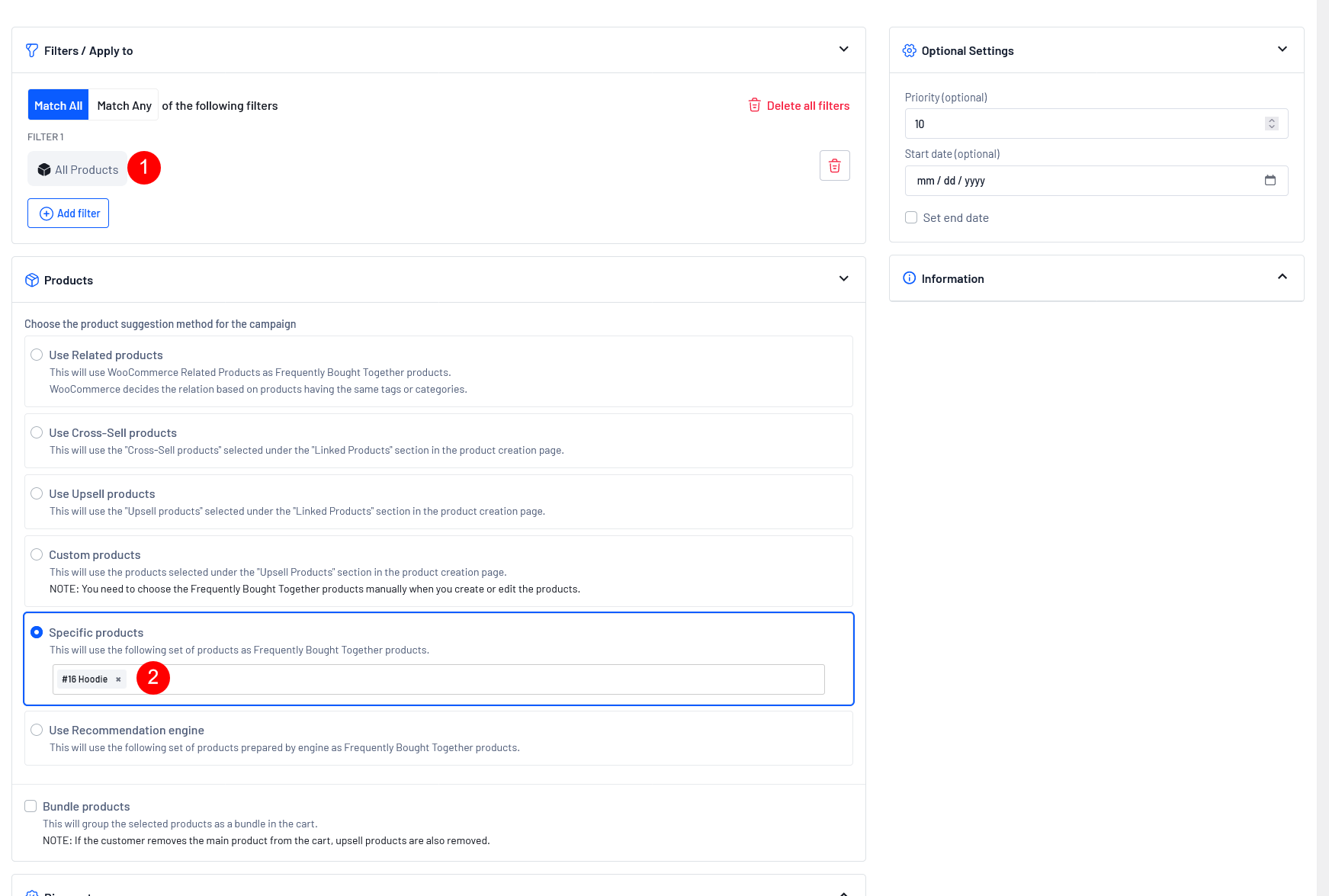This screenshot has width=1329, height=896.
Task: Select the Match All filter mode
Action: pos(58,105)
